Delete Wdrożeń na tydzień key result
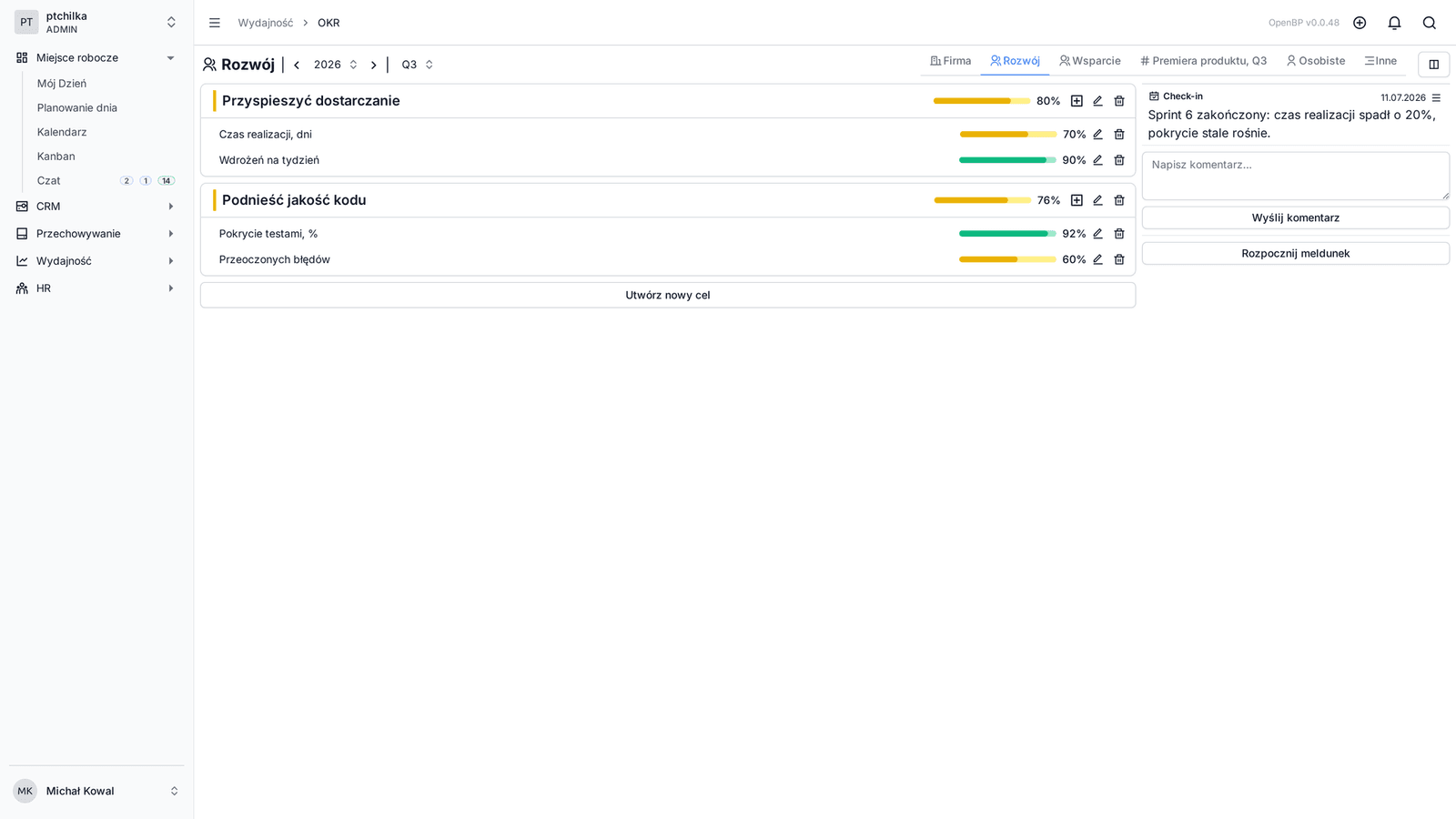1456x819 pixels. click(1119, 160)
